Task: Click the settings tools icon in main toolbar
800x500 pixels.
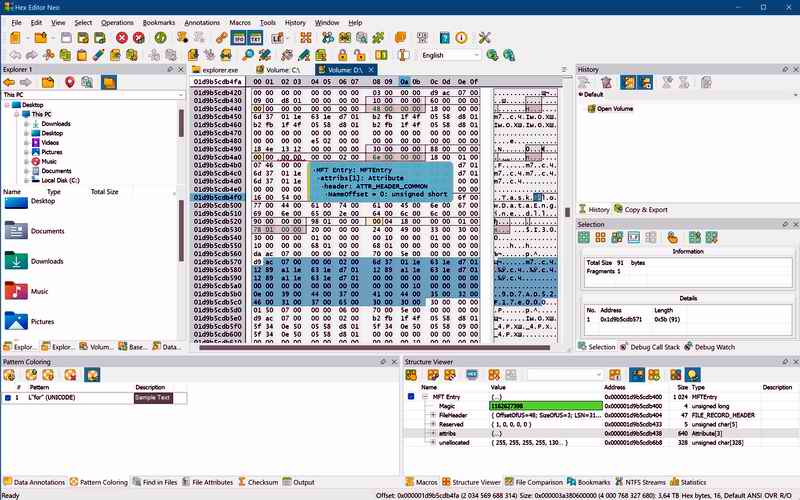Action: click(486, 38)
